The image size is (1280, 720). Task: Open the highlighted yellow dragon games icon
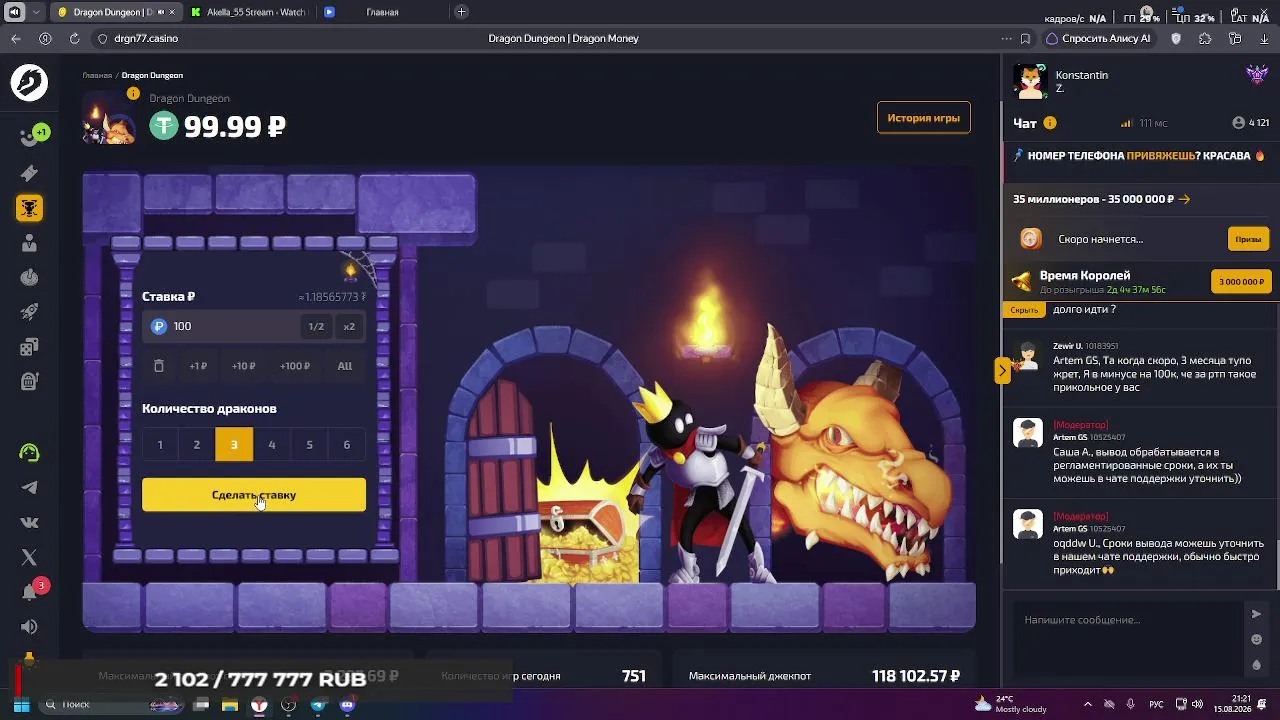[29, 208]
